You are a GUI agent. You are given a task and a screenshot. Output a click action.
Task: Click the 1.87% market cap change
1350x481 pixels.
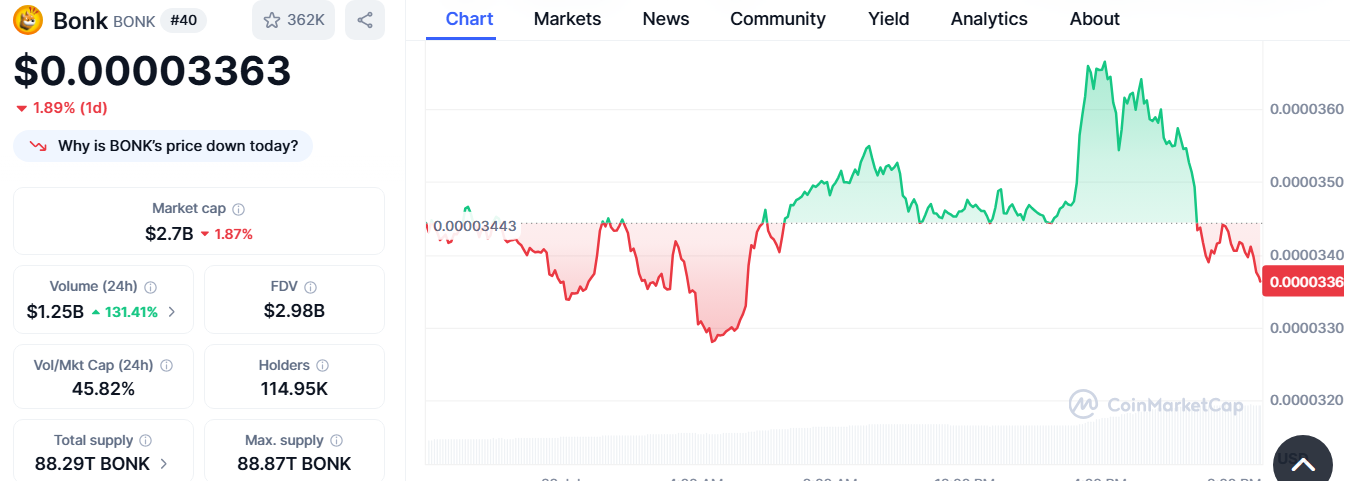(227, 234)
